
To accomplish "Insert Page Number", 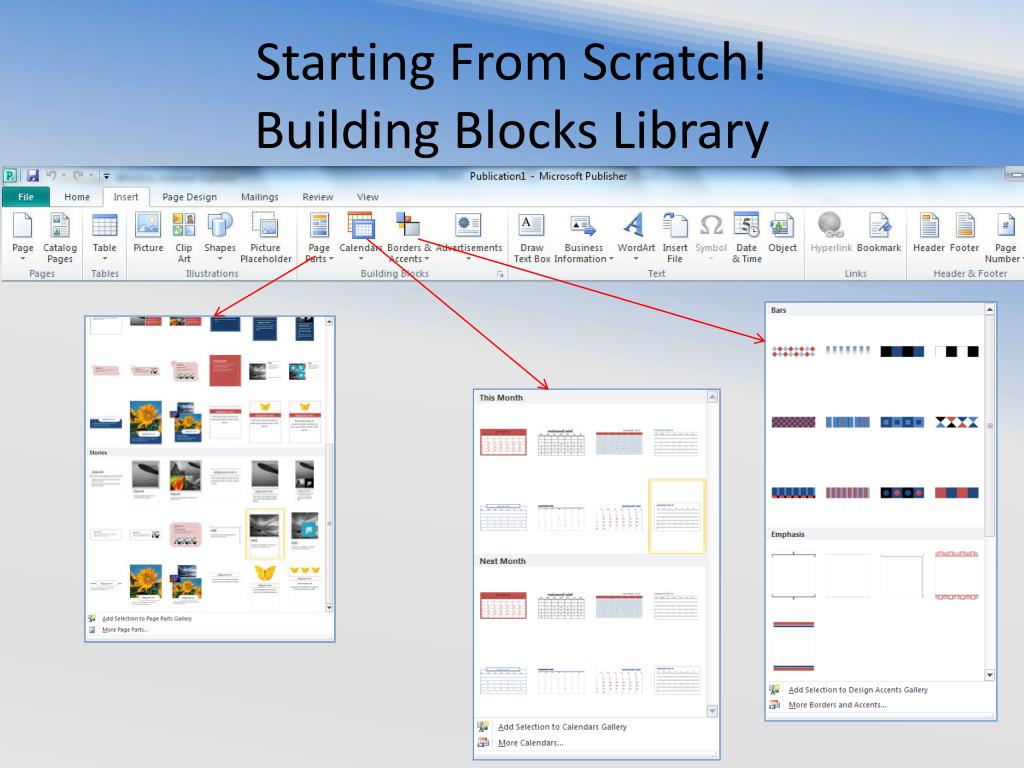I will pyautogui.click(x=1004, y=237).
